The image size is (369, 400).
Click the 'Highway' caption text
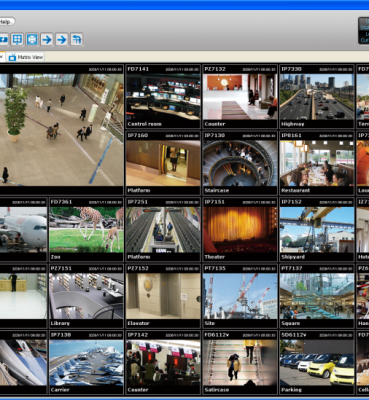[x=293, y=124]
